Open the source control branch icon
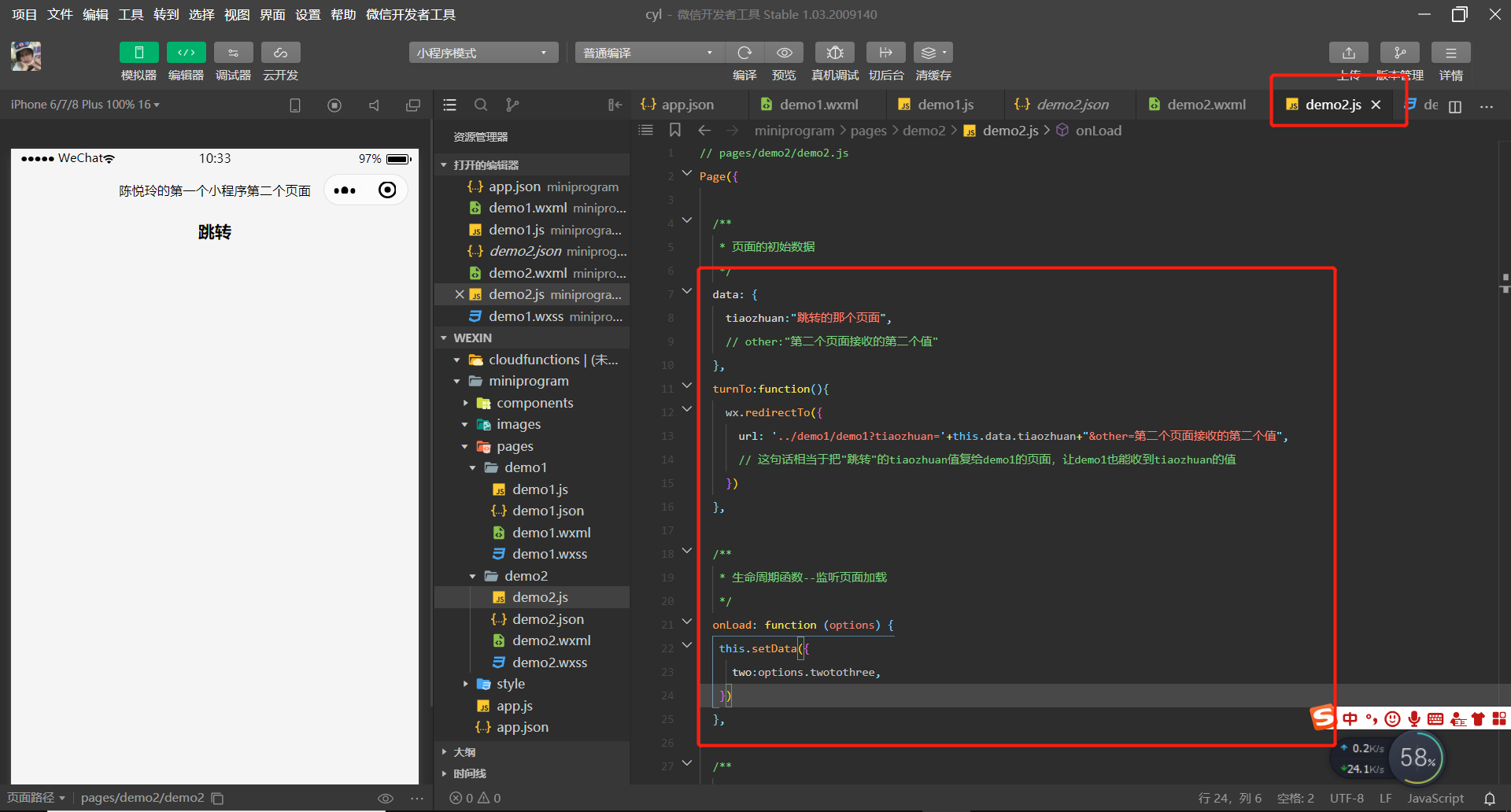This screenshot has width=1511, height=812. pos(512,105)
